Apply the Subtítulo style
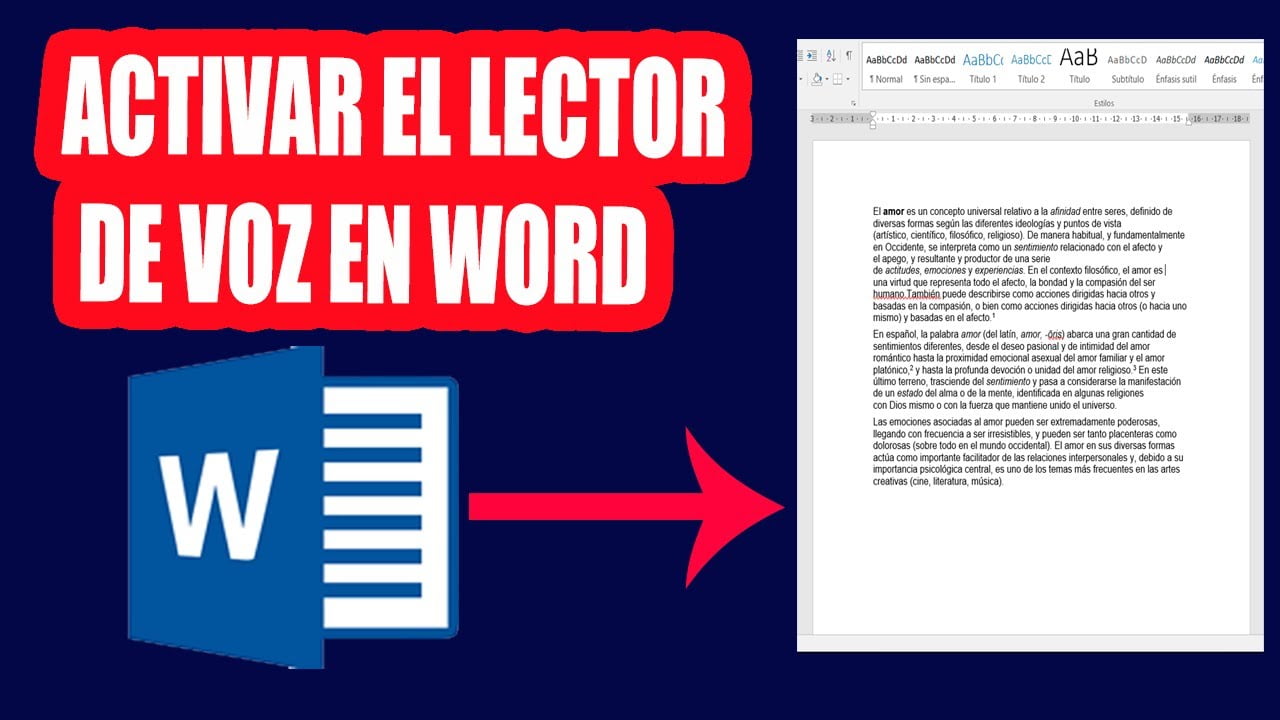Image resolution: width=1280 pixels, height=720 pixels. tap(1127, 68)
